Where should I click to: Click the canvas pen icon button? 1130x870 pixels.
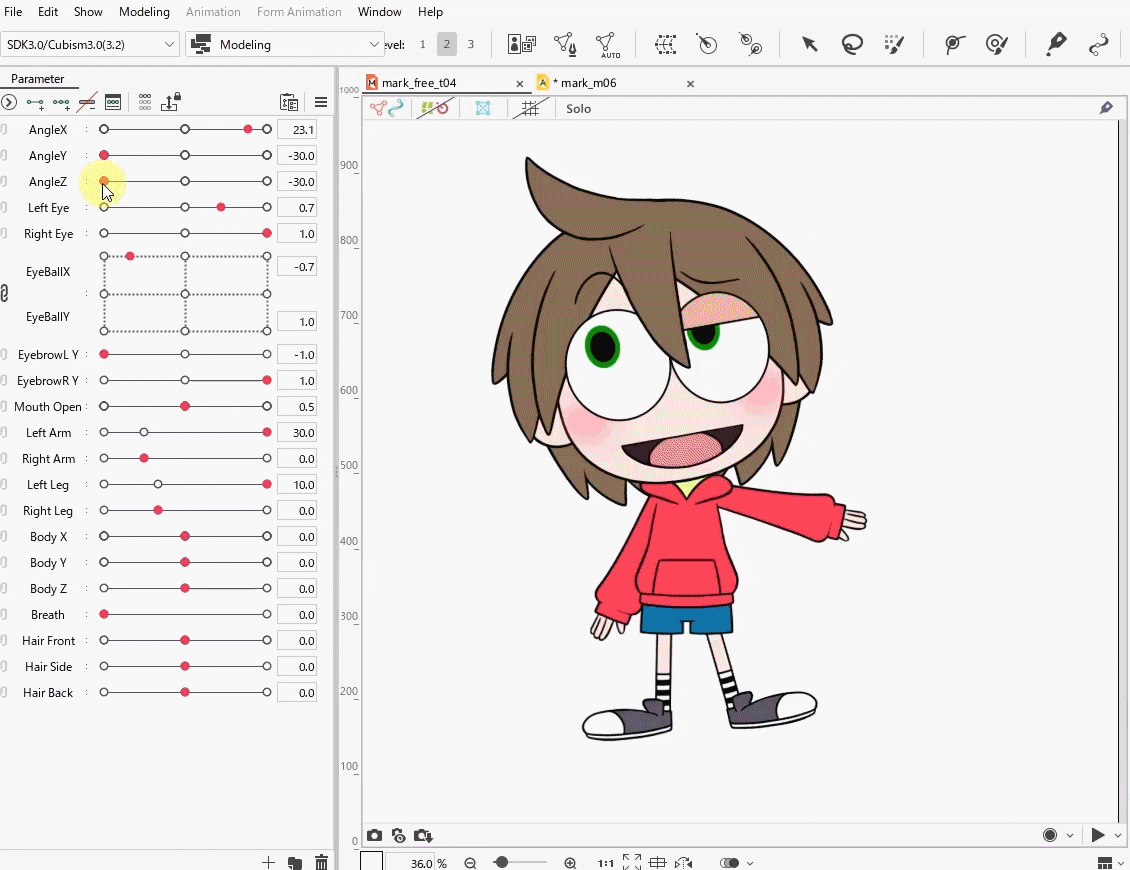[1106, 108]
